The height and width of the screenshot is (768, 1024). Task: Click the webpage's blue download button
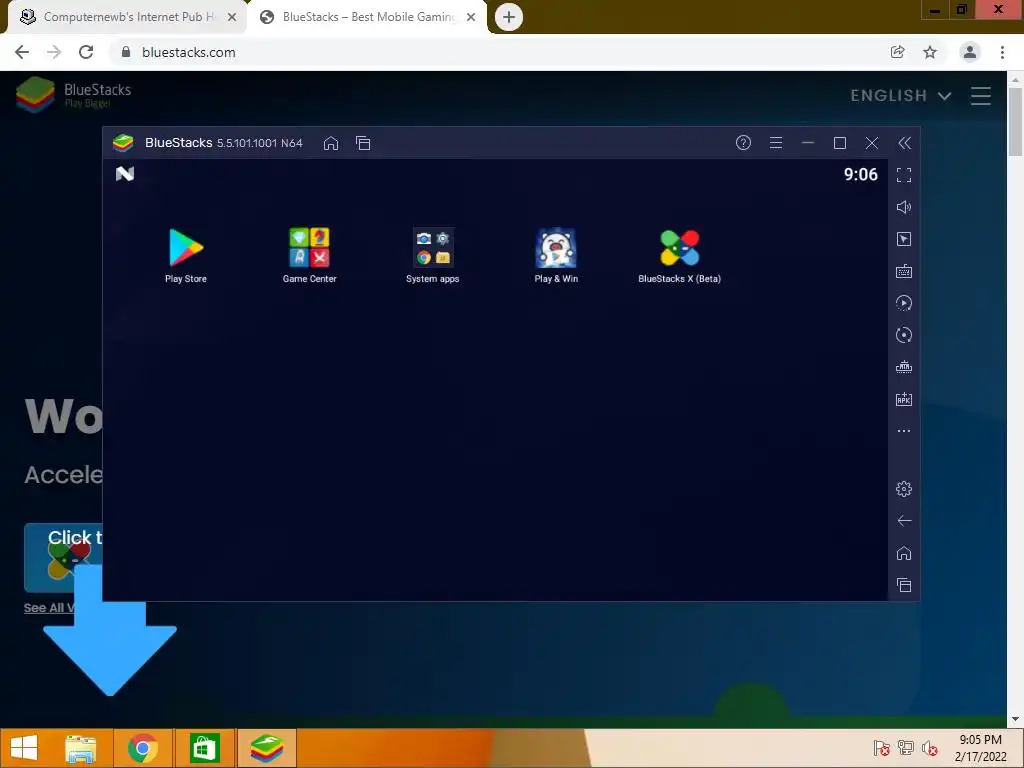click(63, 558)
